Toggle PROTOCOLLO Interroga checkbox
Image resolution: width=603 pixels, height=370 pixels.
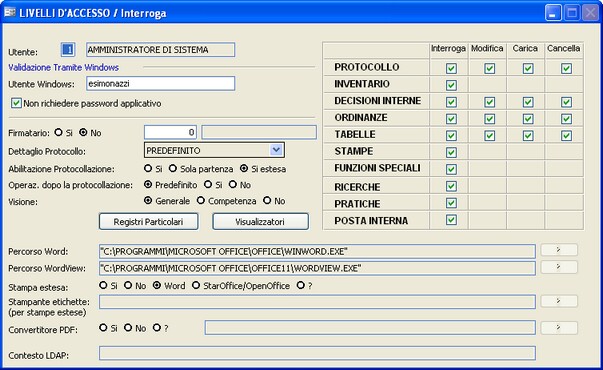pos(451,68)
